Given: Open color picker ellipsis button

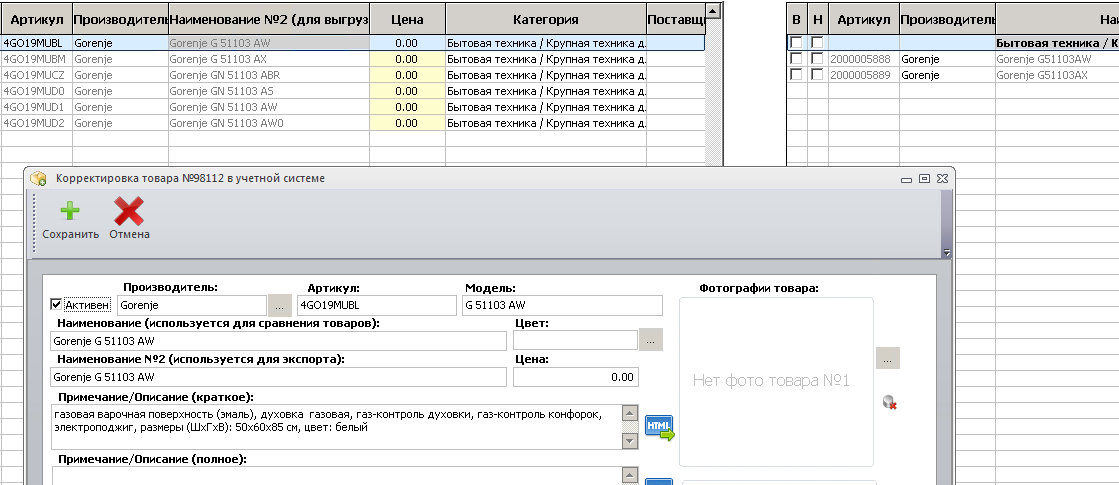Looking at the screenshot, I should coord(651,340).
